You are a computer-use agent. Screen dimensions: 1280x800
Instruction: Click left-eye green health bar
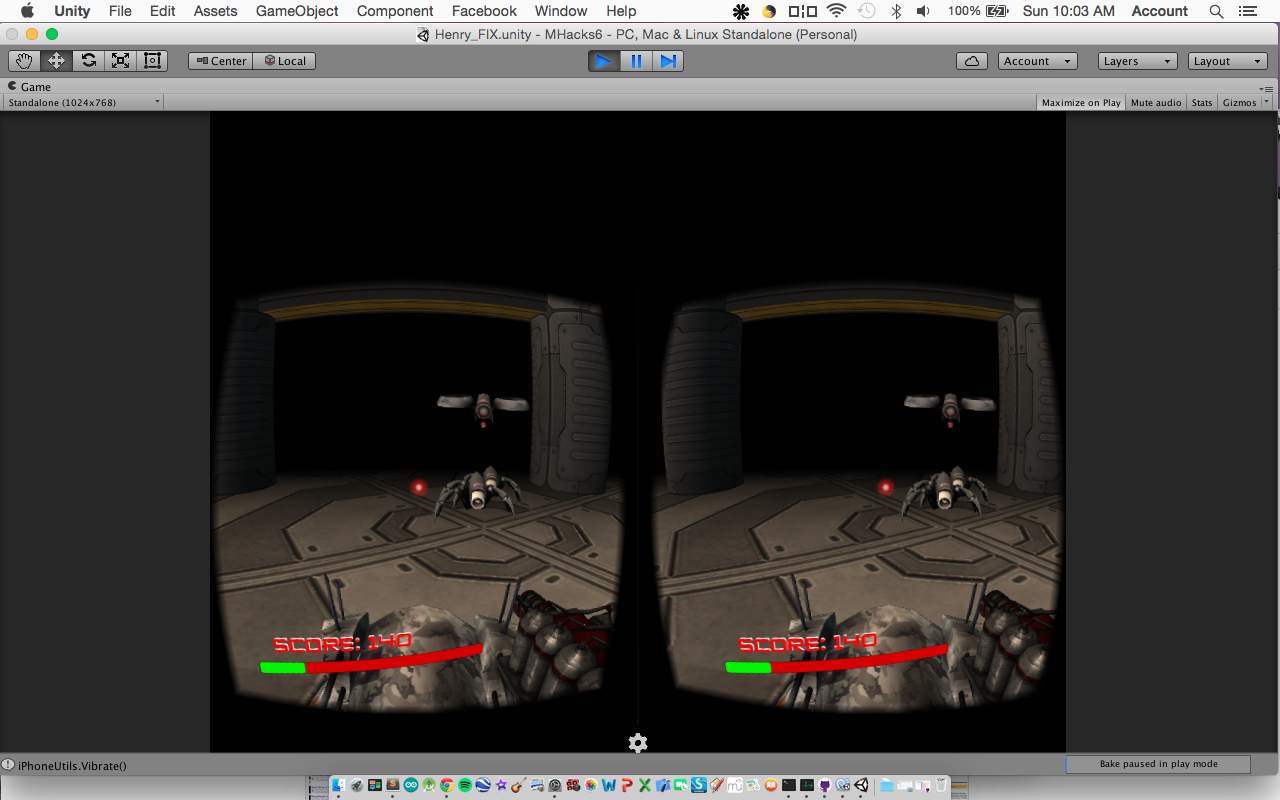[x=282, y=667]
